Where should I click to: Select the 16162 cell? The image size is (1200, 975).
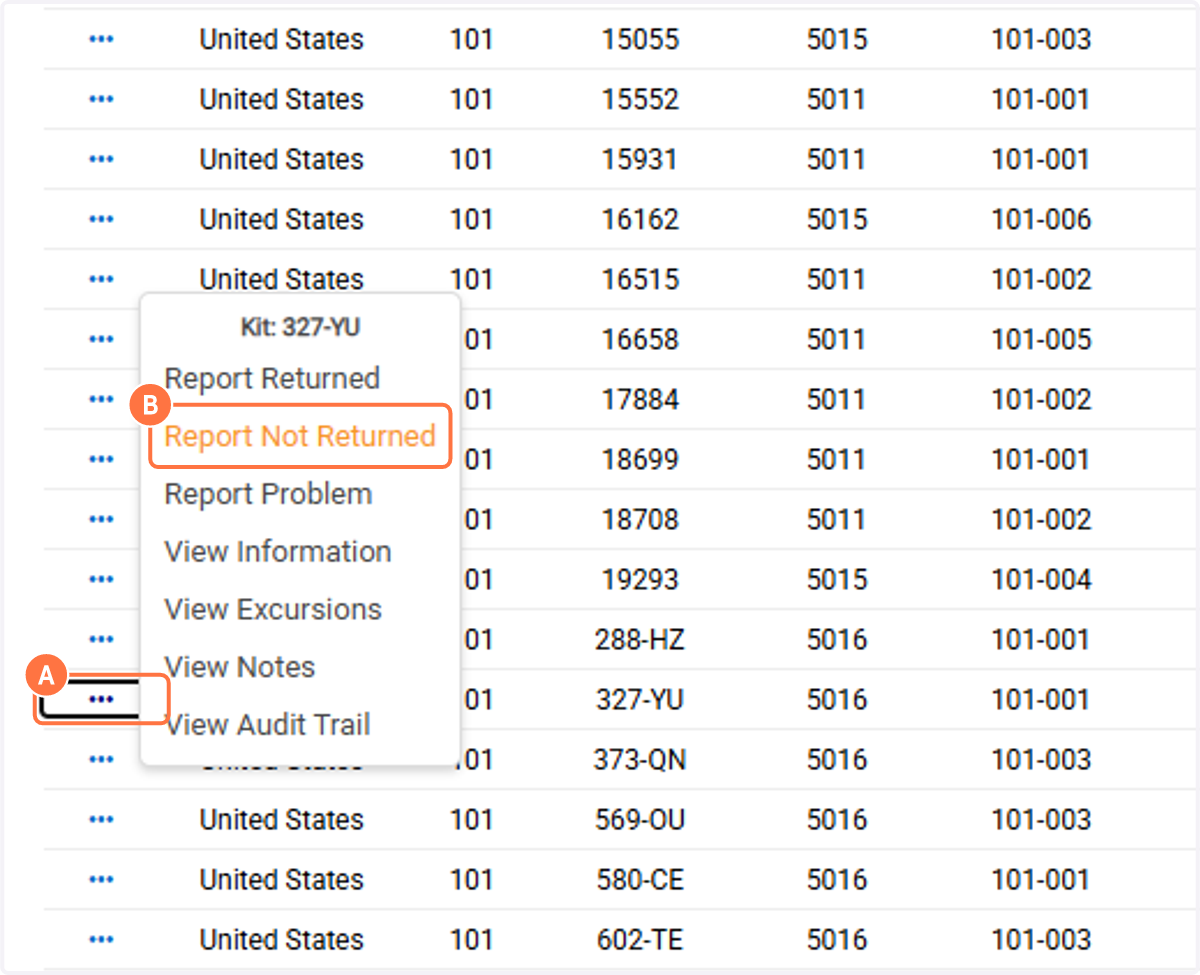click(640, 220)
